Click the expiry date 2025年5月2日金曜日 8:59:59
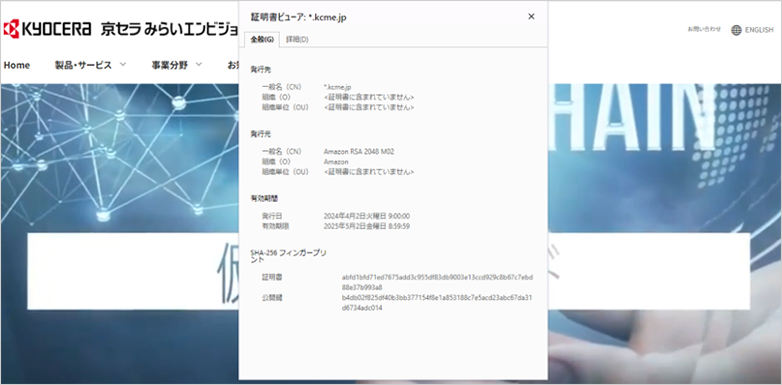The height and width of the screenshot is (385, 782). [367, 226]
